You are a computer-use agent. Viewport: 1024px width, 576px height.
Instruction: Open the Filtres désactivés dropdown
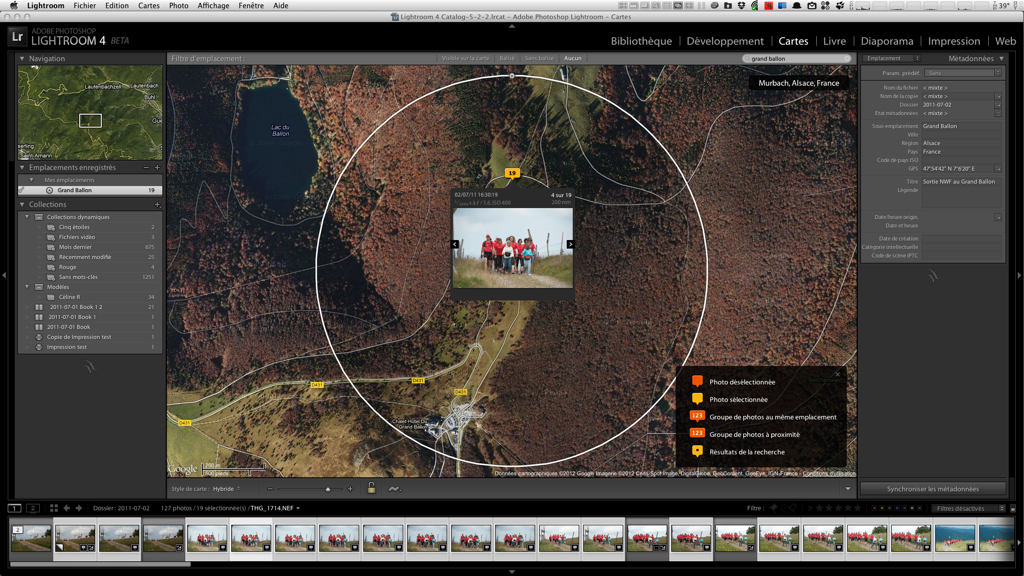click(x=969, y=508)
